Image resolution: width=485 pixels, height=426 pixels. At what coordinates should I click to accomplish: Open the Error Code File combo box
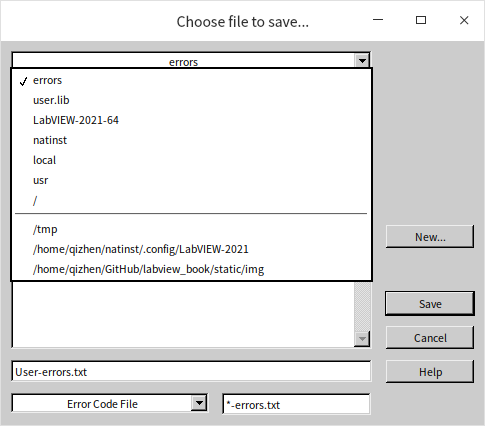pyautogui.click(x=109, y=403)
